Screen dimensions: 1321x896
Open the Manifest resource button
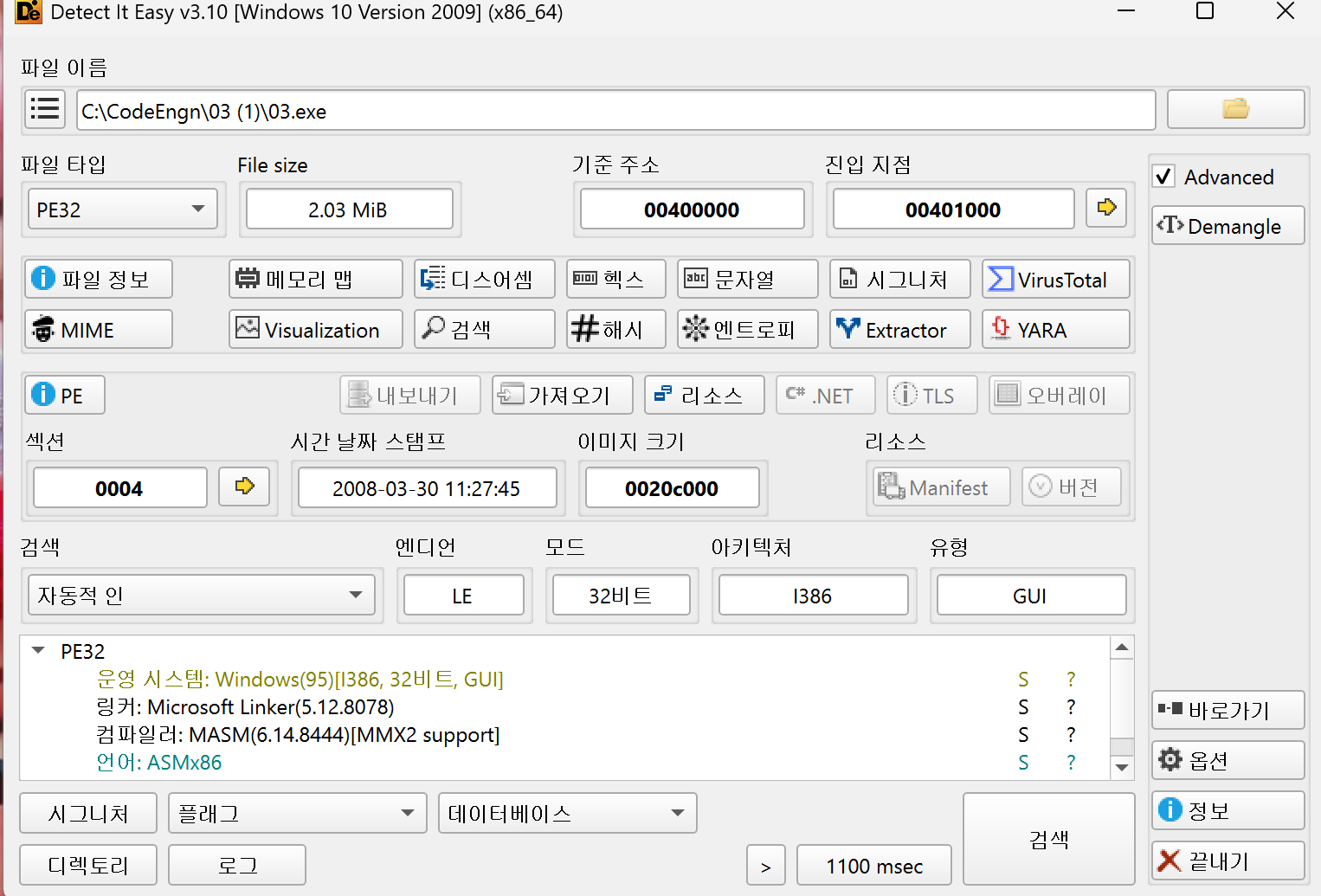click(942, 487)
